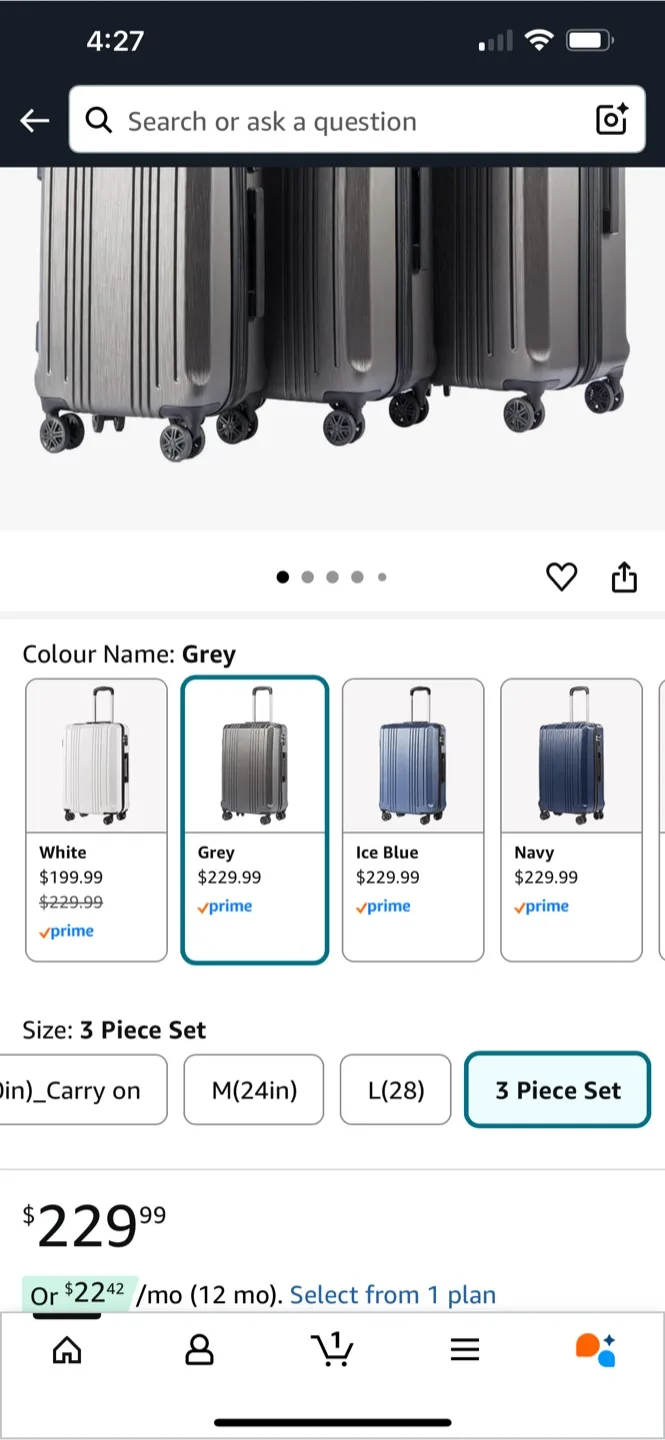The height and width of the screenshot is (1440, 665).
Task: Choose the L(28) luggage size
Action: pos(395,1089)
